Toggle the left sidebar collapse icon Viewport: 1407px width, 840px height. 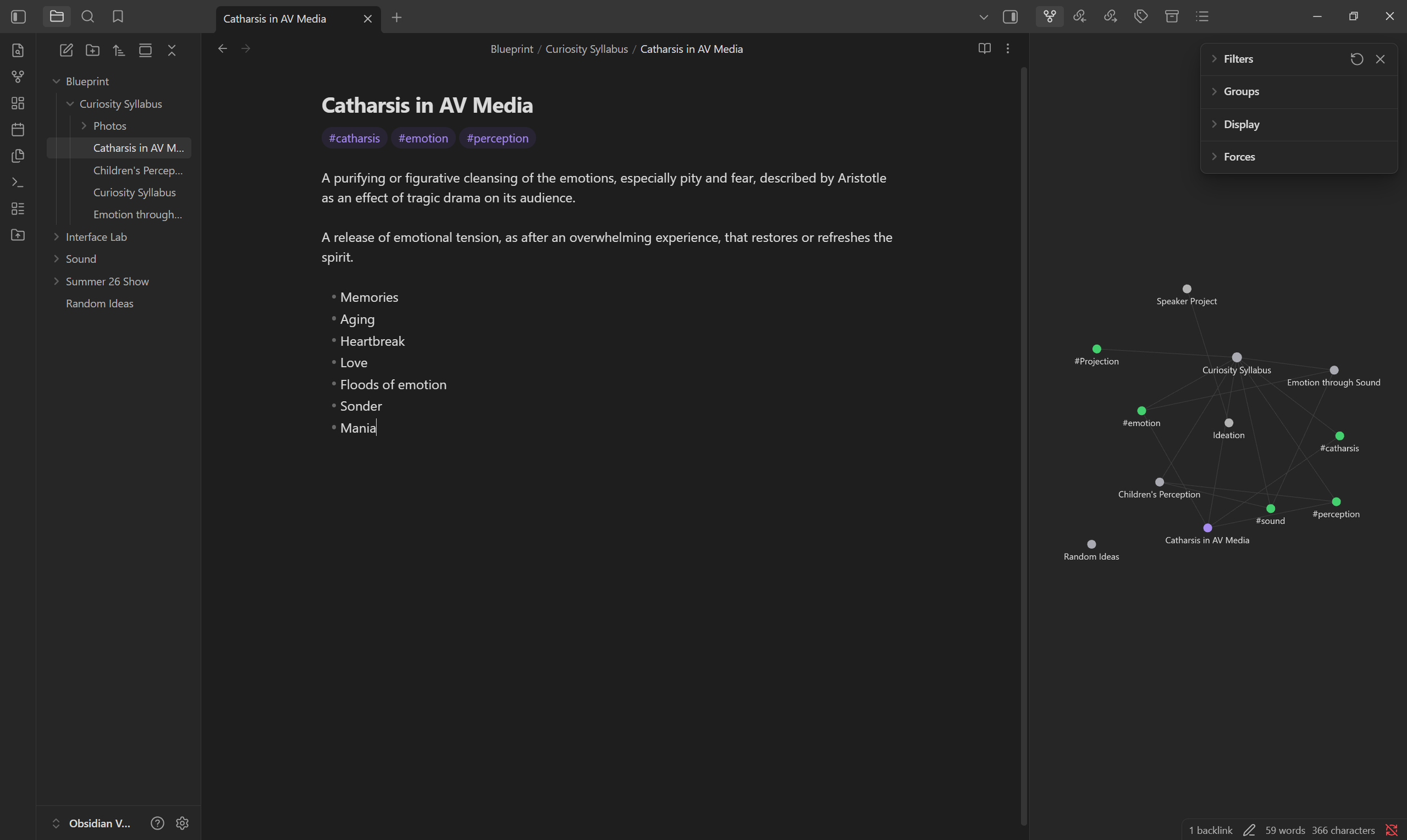click(18, 16)
